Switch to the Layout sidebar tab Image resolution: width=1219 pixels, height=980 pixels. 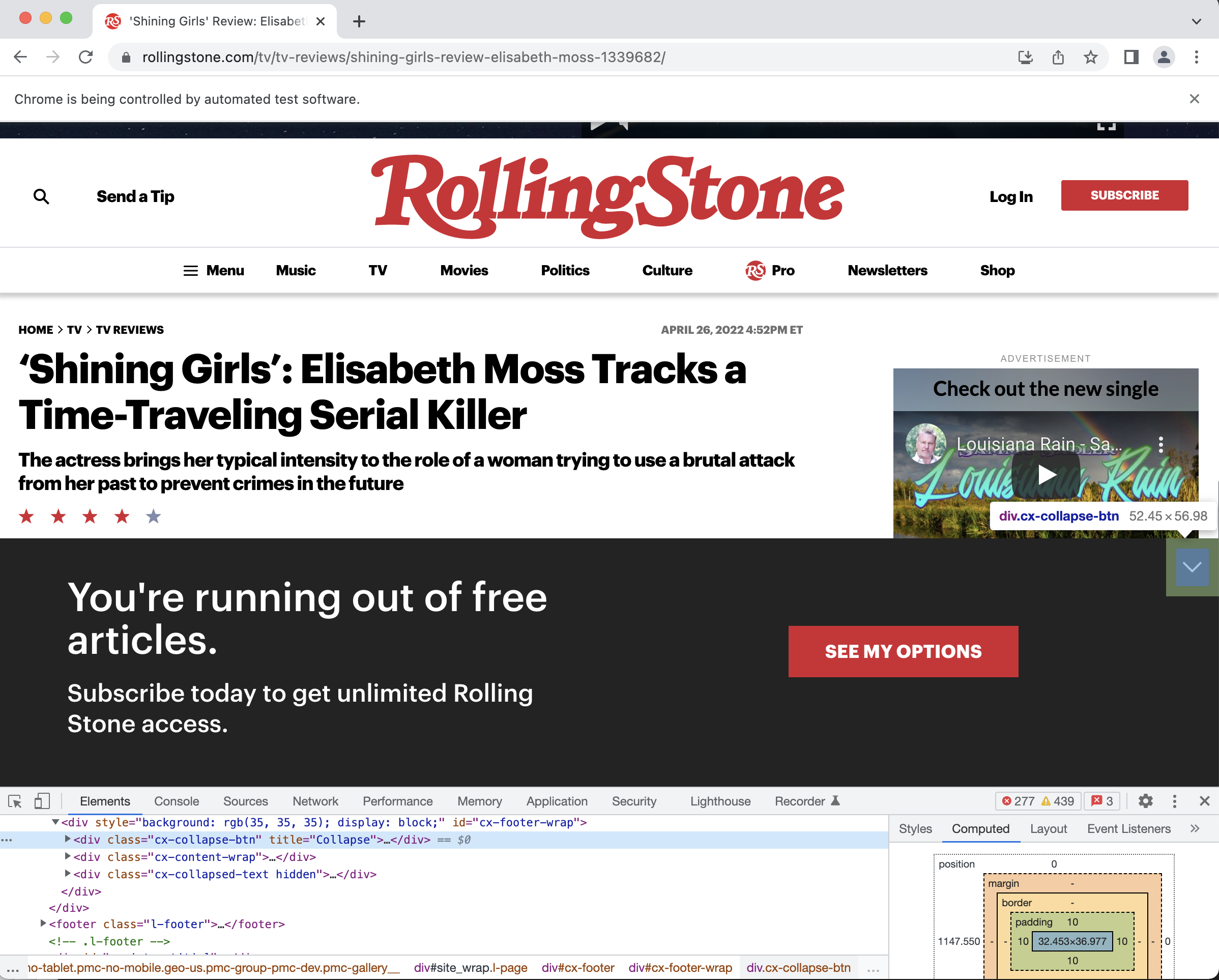point(1048,828)
